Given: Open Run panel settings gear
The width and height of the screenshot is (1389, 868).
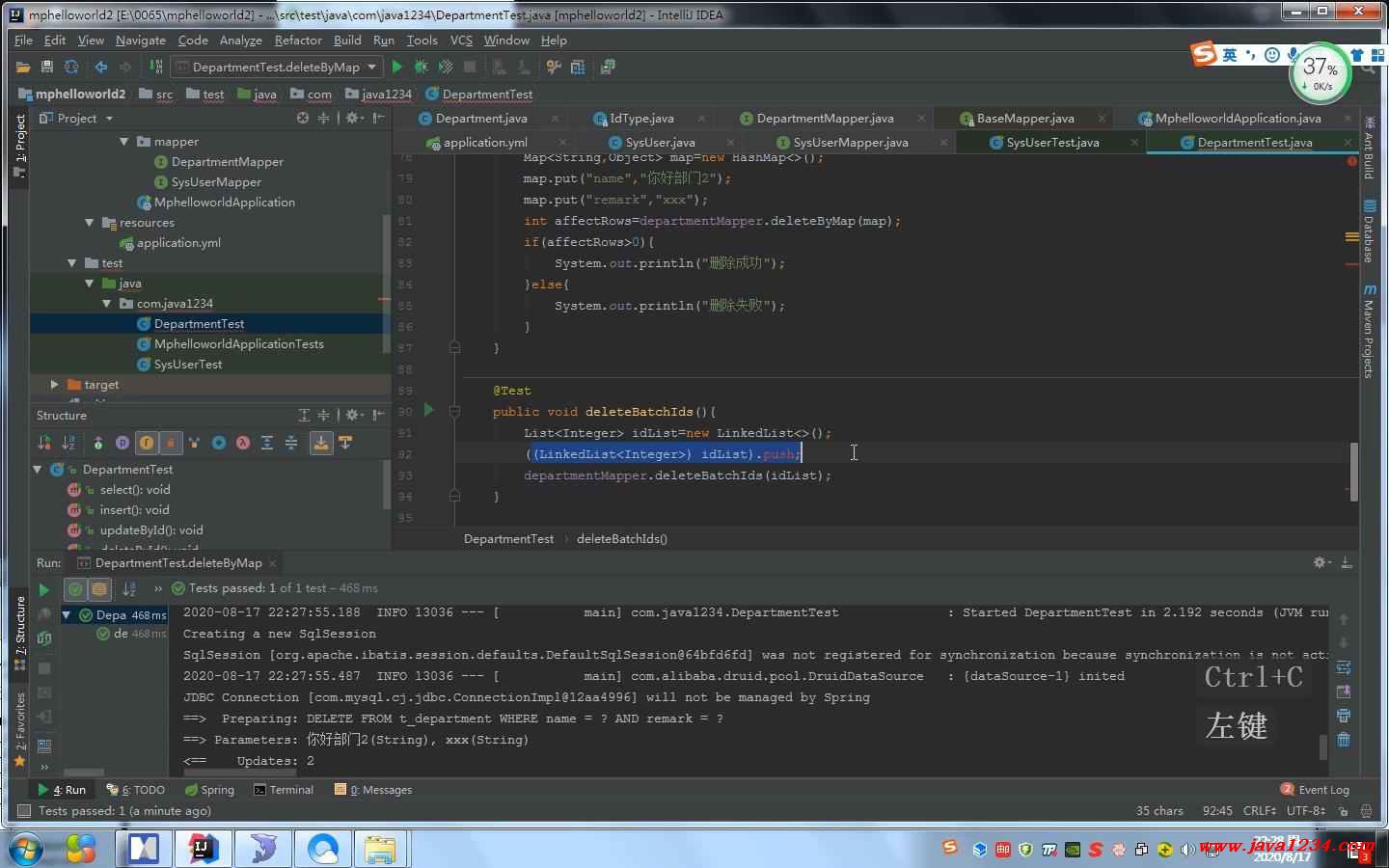Looking at the screenshot, I should click(x=1321, y=562).
